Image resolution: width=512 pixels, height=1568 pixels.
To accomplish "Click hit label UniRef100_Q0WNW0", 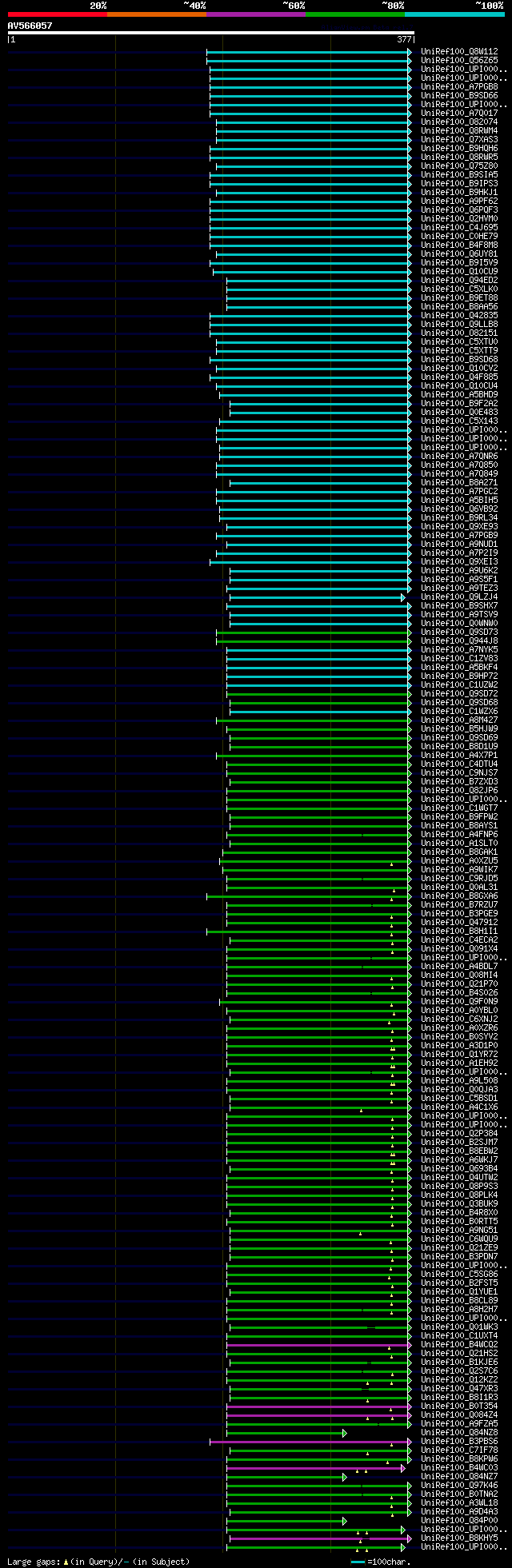I will (459, 624).
